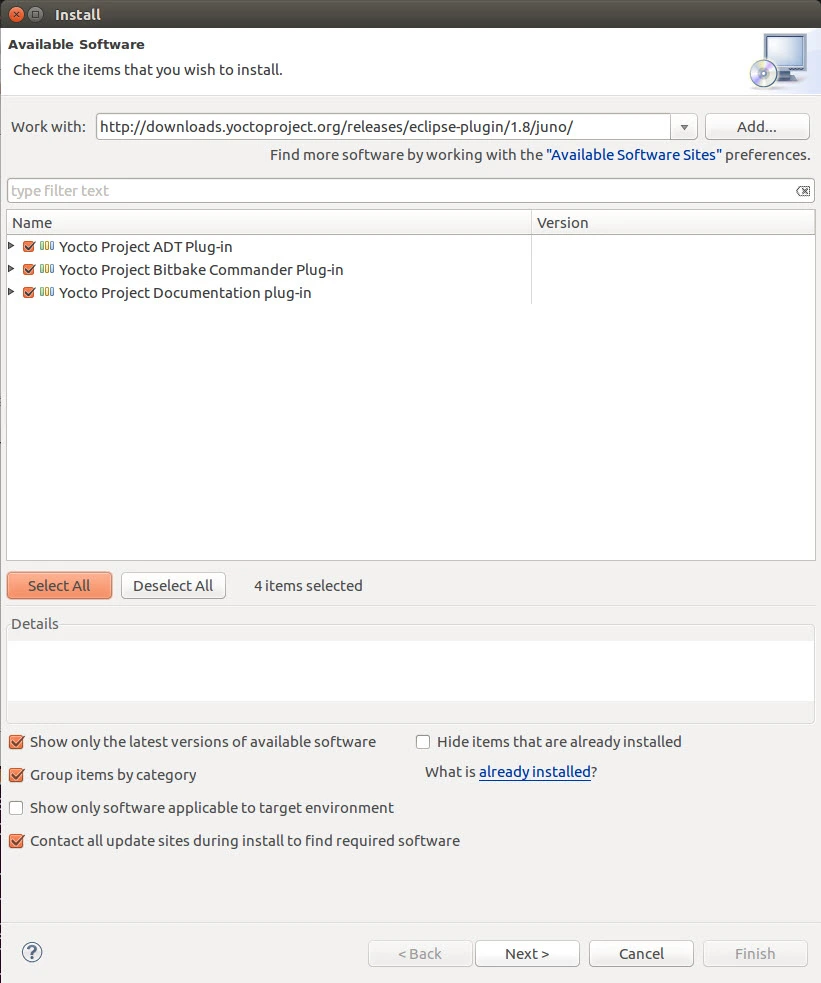Screen dimensions: 821x983
Task: Expand the Yocto Project ADT Plug-in tree
Action: [x=11, y=246]
